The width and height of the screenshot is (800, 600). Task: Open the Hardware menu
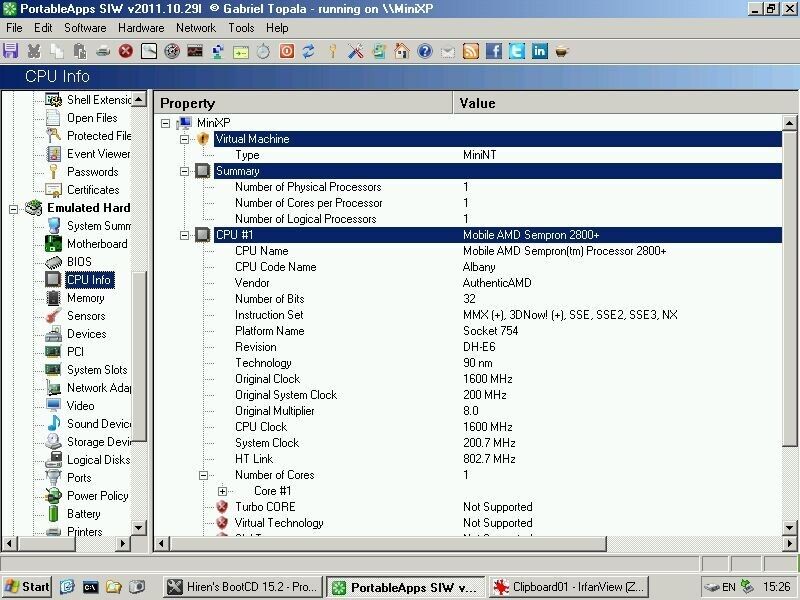click(141, 28)
